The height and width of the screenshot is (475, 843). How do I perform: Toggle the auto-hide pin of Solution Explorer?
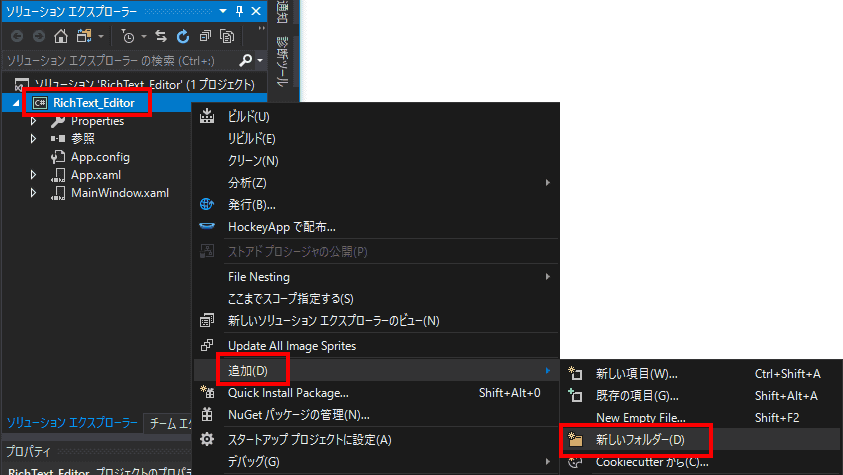[x=240, y=11]
